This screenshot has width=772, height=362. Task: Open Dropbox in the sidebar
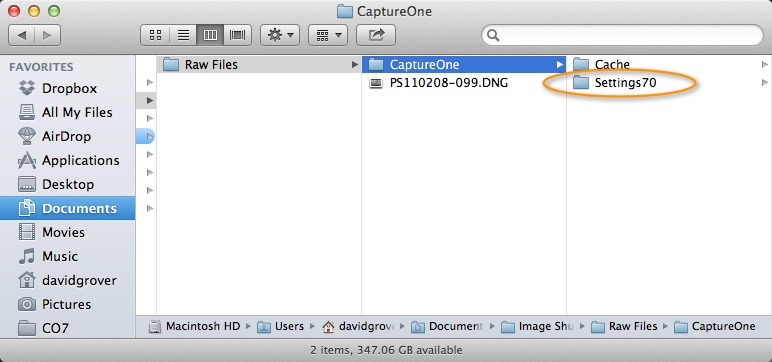67,89
